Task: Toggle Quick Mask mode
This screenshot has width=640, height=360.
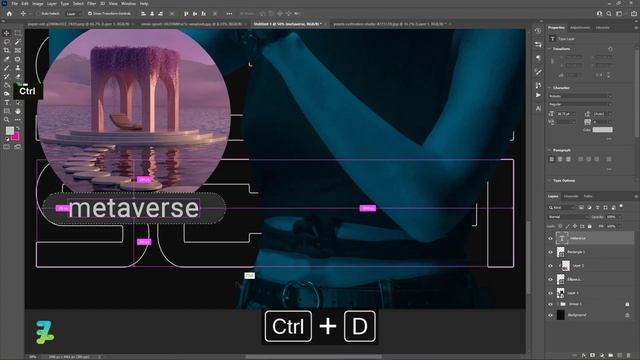Action: (x=7, y=147)
